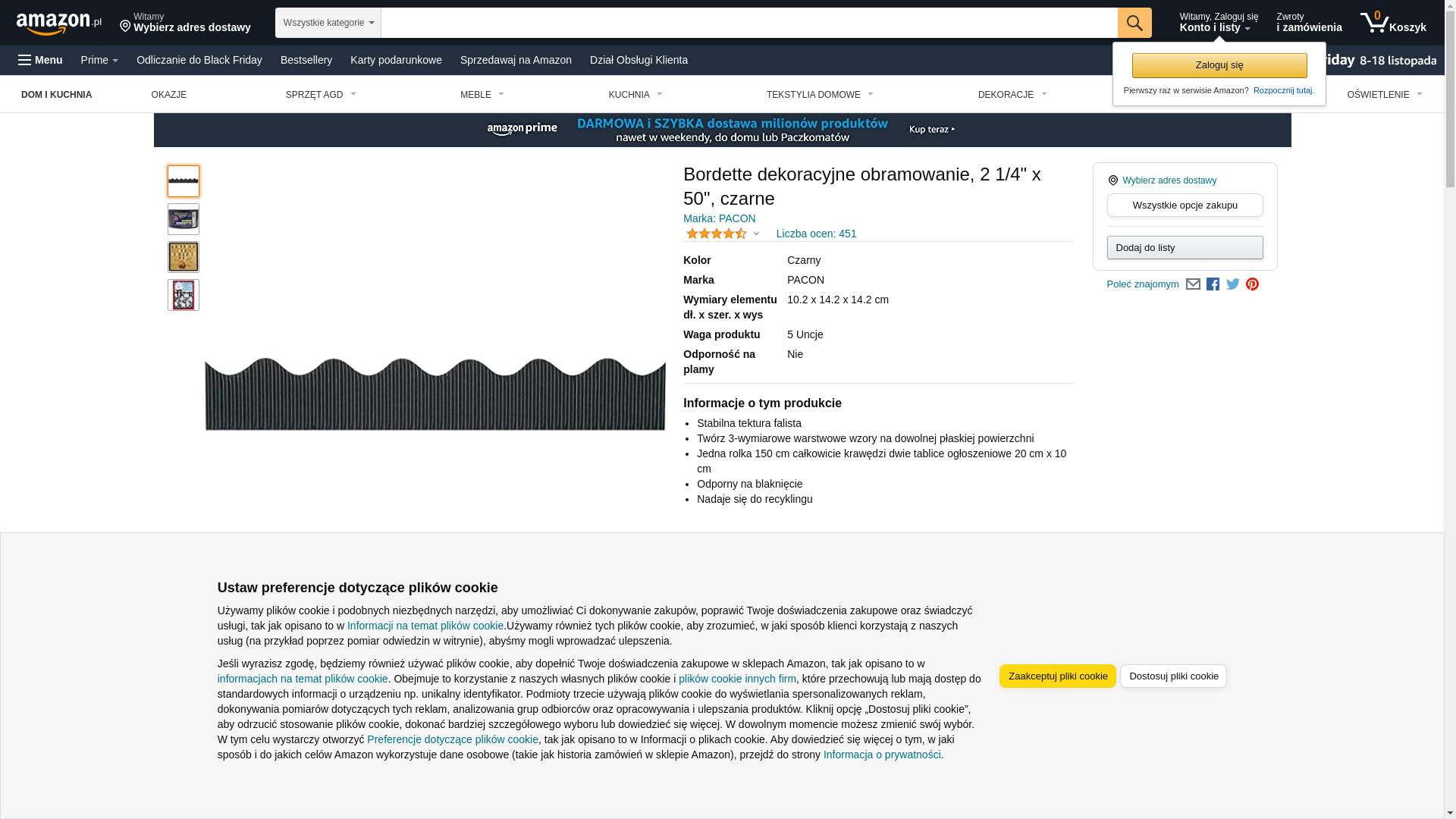The width and height of the screenshot is (1456, 819).
Task: Click into the search text field
Action: coord(748,23)
